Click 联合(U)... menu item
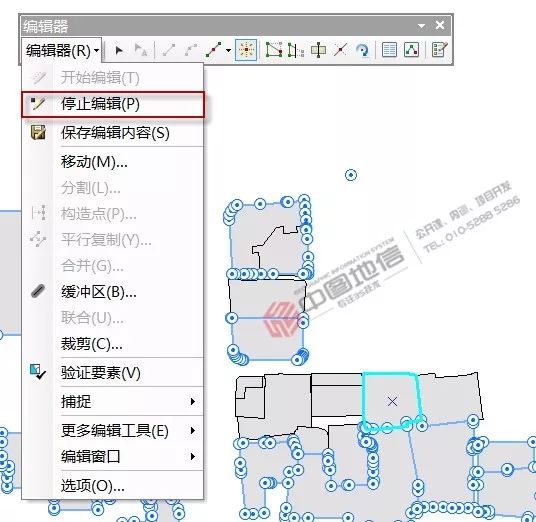This screenshot has height=522, width=536. (x=113, y=318)
